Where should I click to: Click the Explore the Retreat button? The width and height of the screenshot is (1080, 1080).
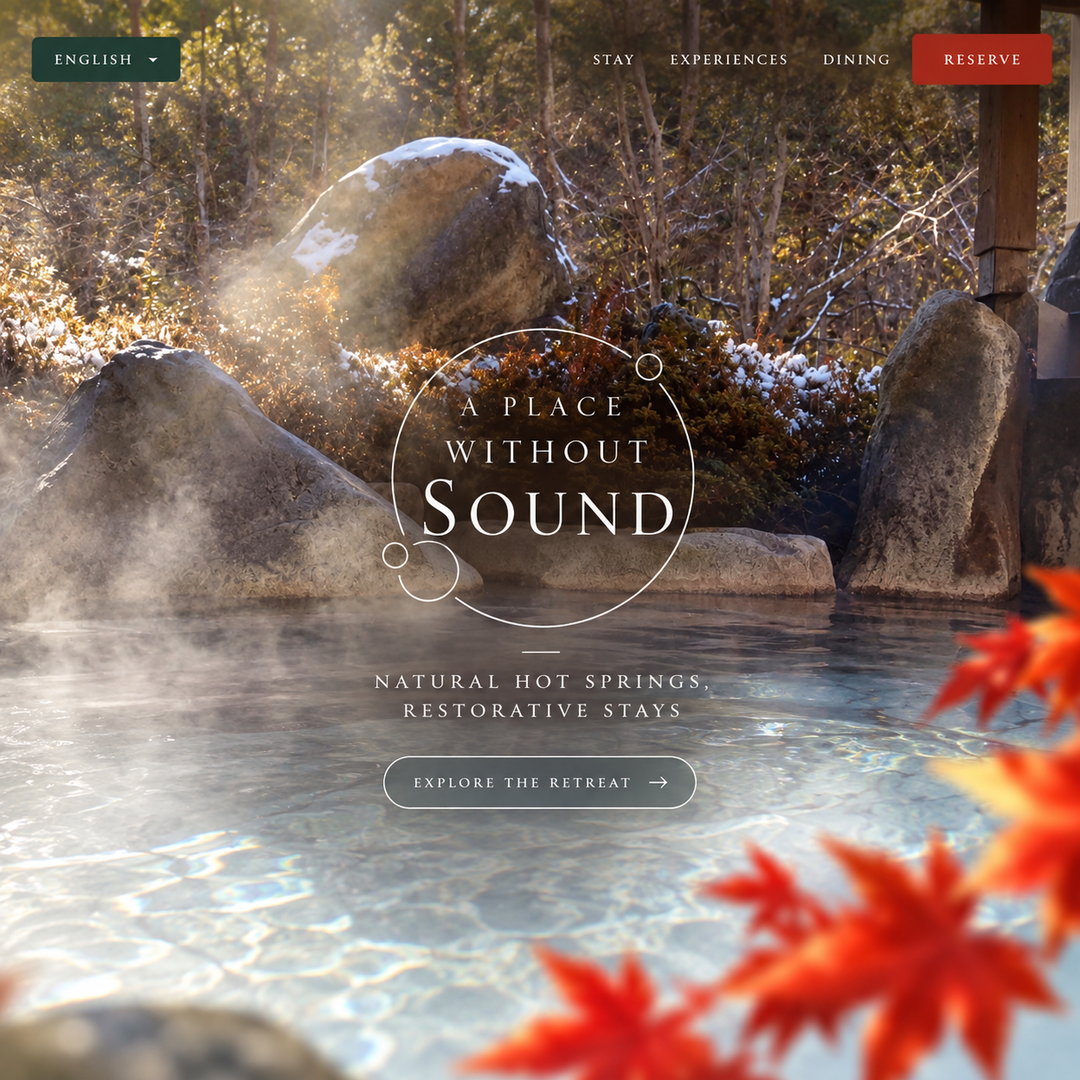coord(540,782)
